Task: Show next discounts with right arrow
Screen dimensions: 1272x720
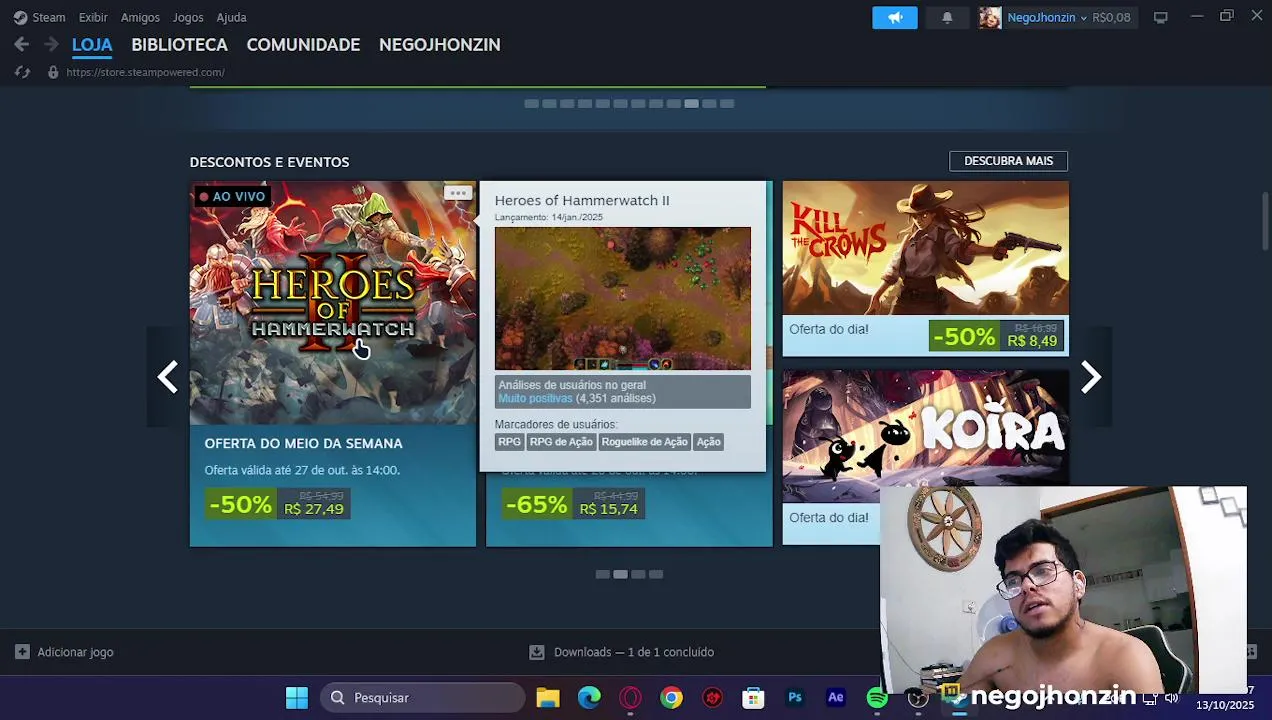Action: coord(1091,377)
